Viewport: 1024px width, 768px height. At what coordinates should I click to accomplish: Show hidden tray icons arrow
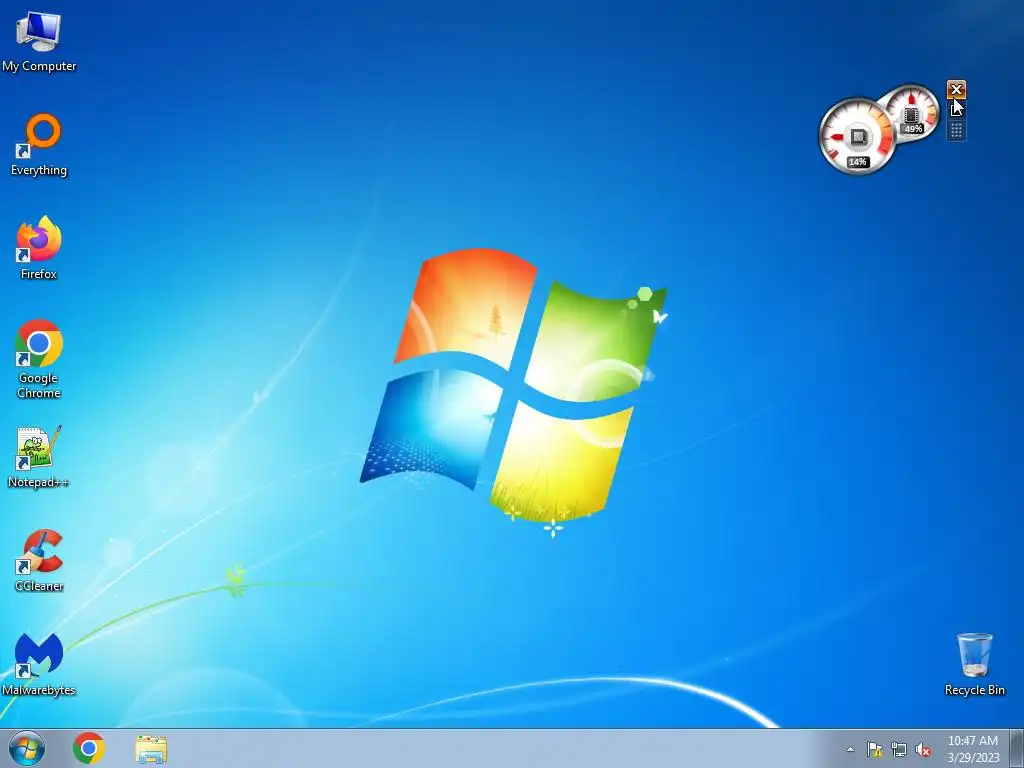click(850, 749)
